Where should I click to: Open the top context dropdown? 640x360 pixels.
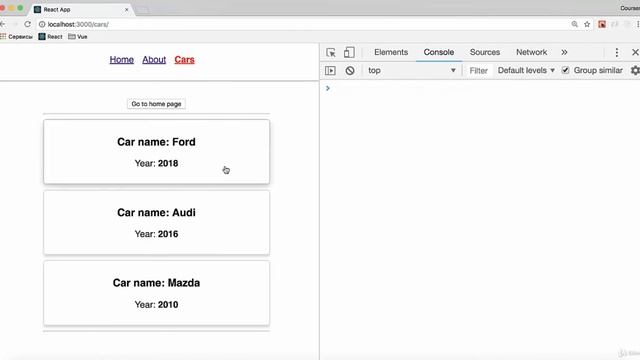click(x=411, y=70)
